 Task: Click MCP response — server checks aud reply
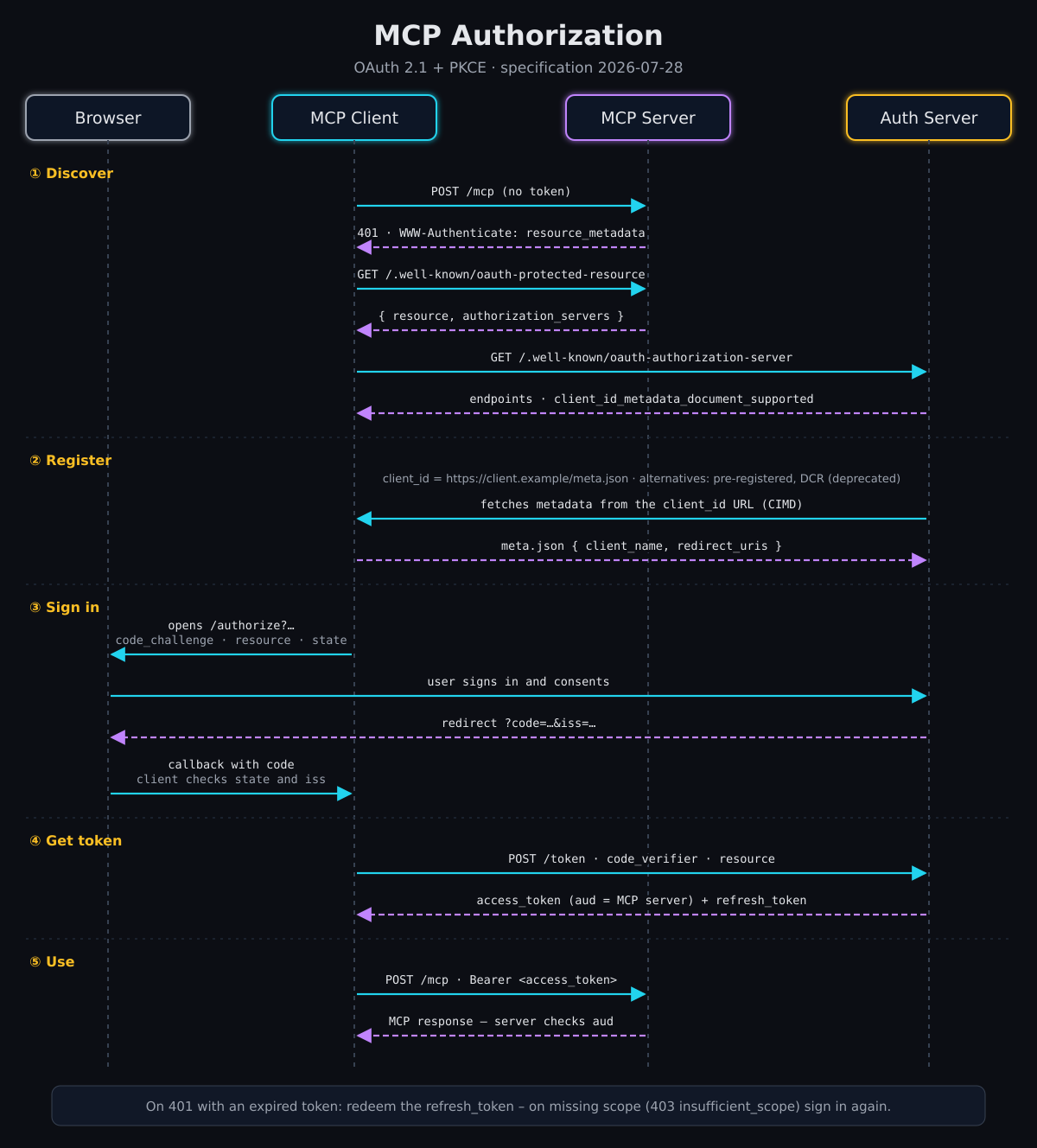pyautogui.click(x=501, y=1021)
